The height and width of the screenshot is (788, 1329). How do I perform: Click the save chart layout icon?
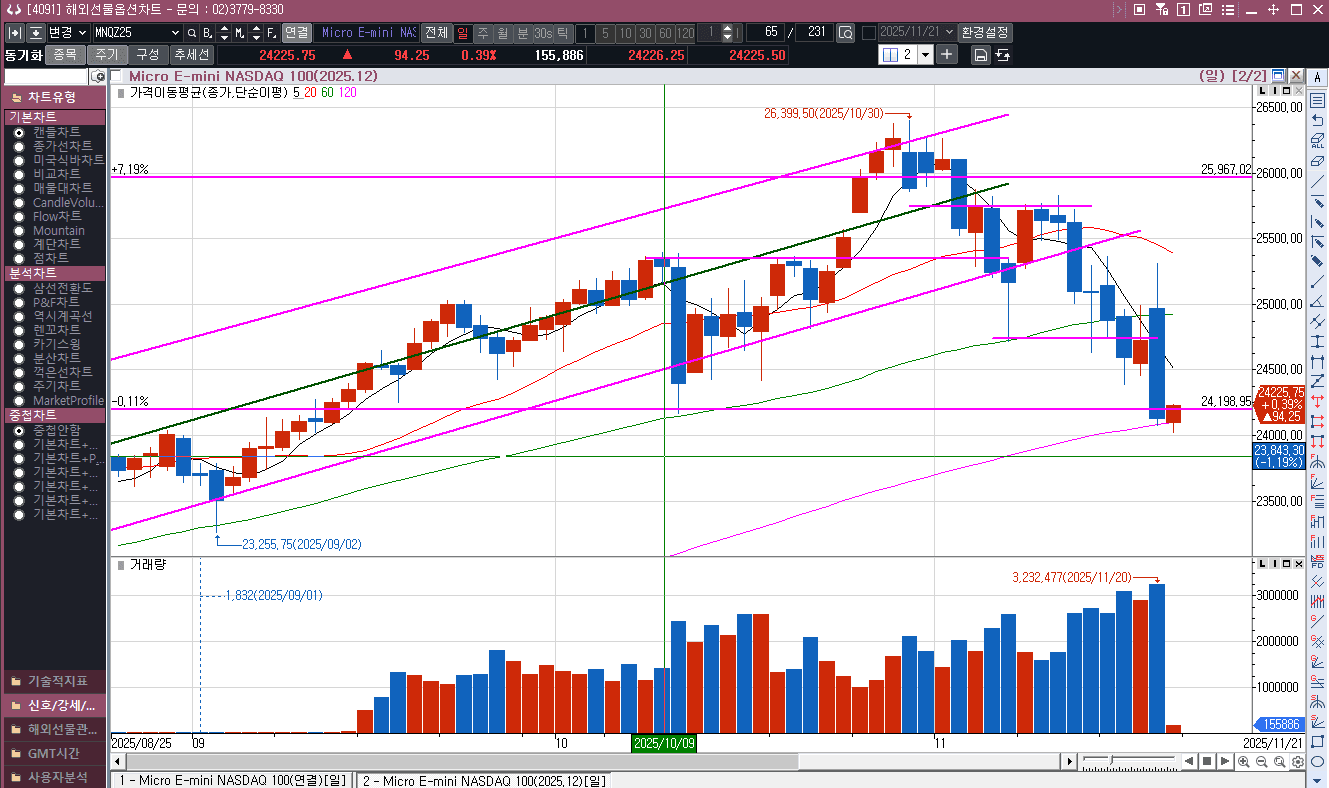click(x=980, y=55)
